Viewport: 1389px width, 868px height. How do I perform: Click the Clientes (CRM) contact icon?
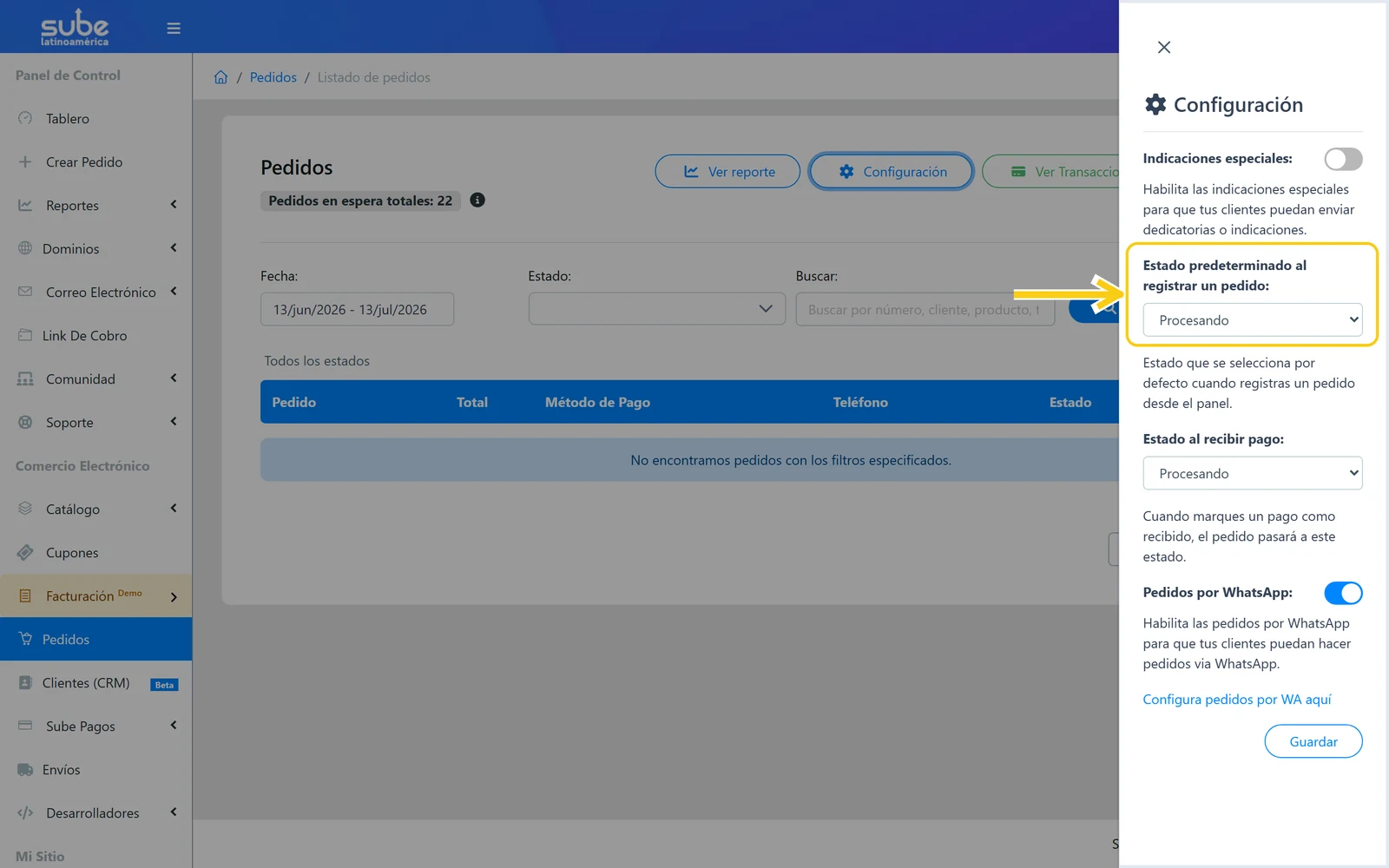coord(25,682)
